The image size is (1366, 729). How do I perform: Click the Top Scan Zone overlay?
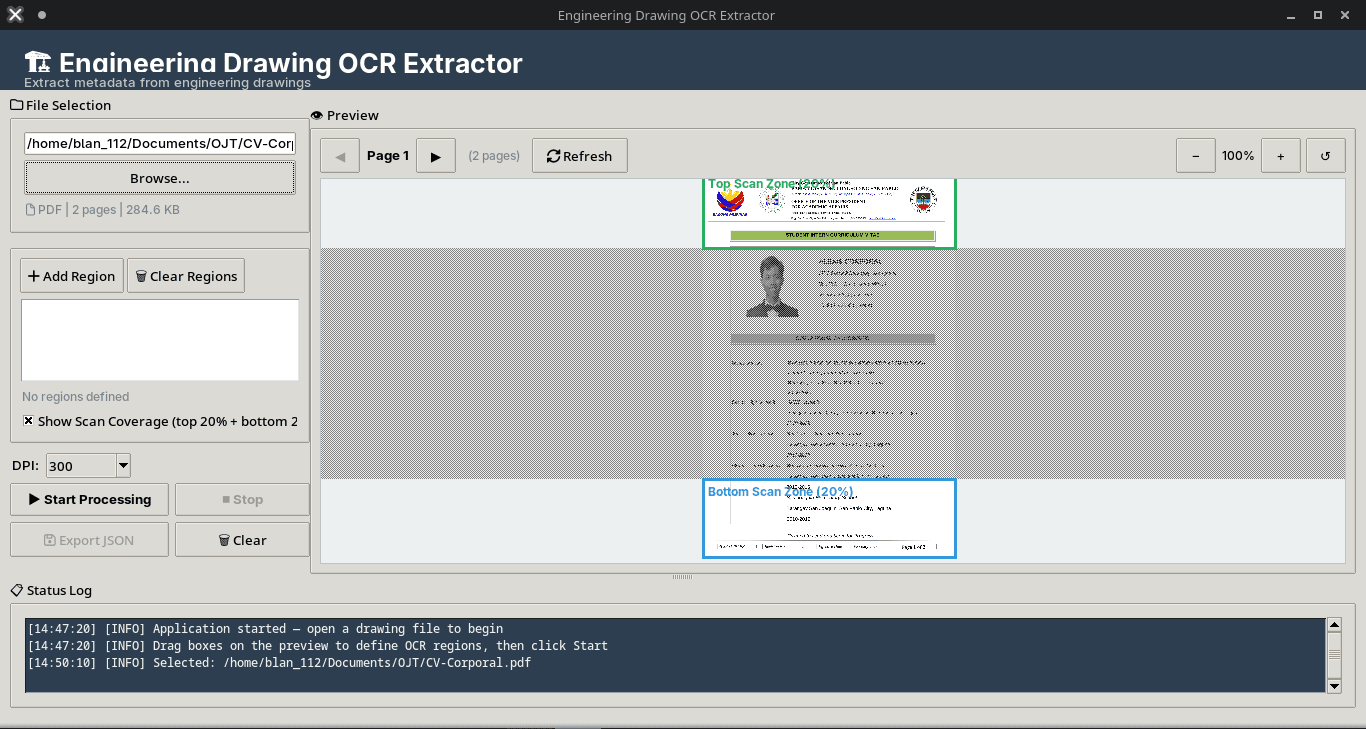(x=829, y=213)
